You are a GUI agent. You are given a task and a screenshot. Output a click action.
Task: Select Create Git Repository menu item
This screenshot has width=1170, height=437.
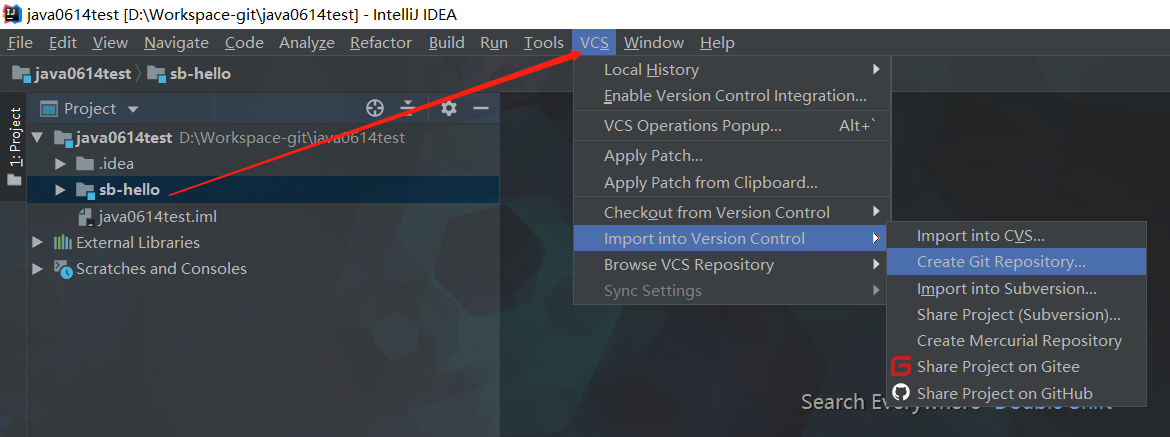[x=1000, y=262]
